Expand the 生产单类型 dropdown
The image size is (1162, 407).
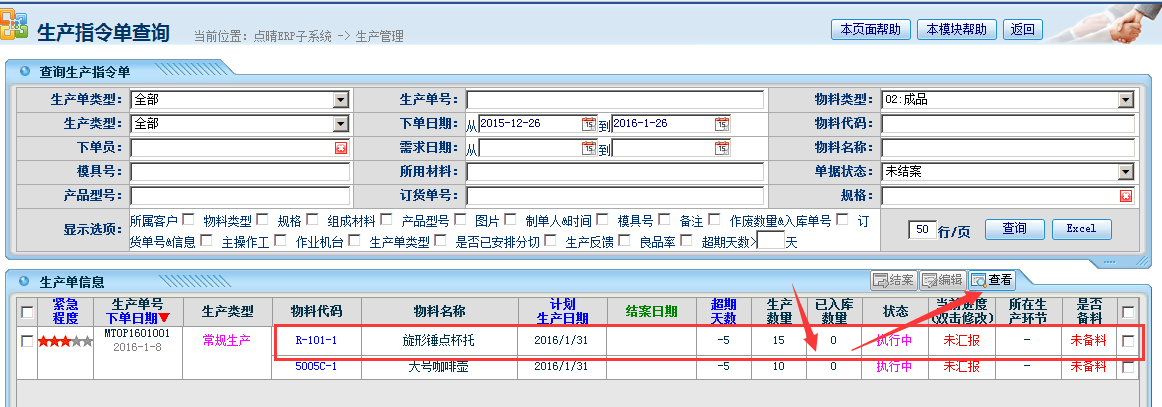click(x=340, y=100)
